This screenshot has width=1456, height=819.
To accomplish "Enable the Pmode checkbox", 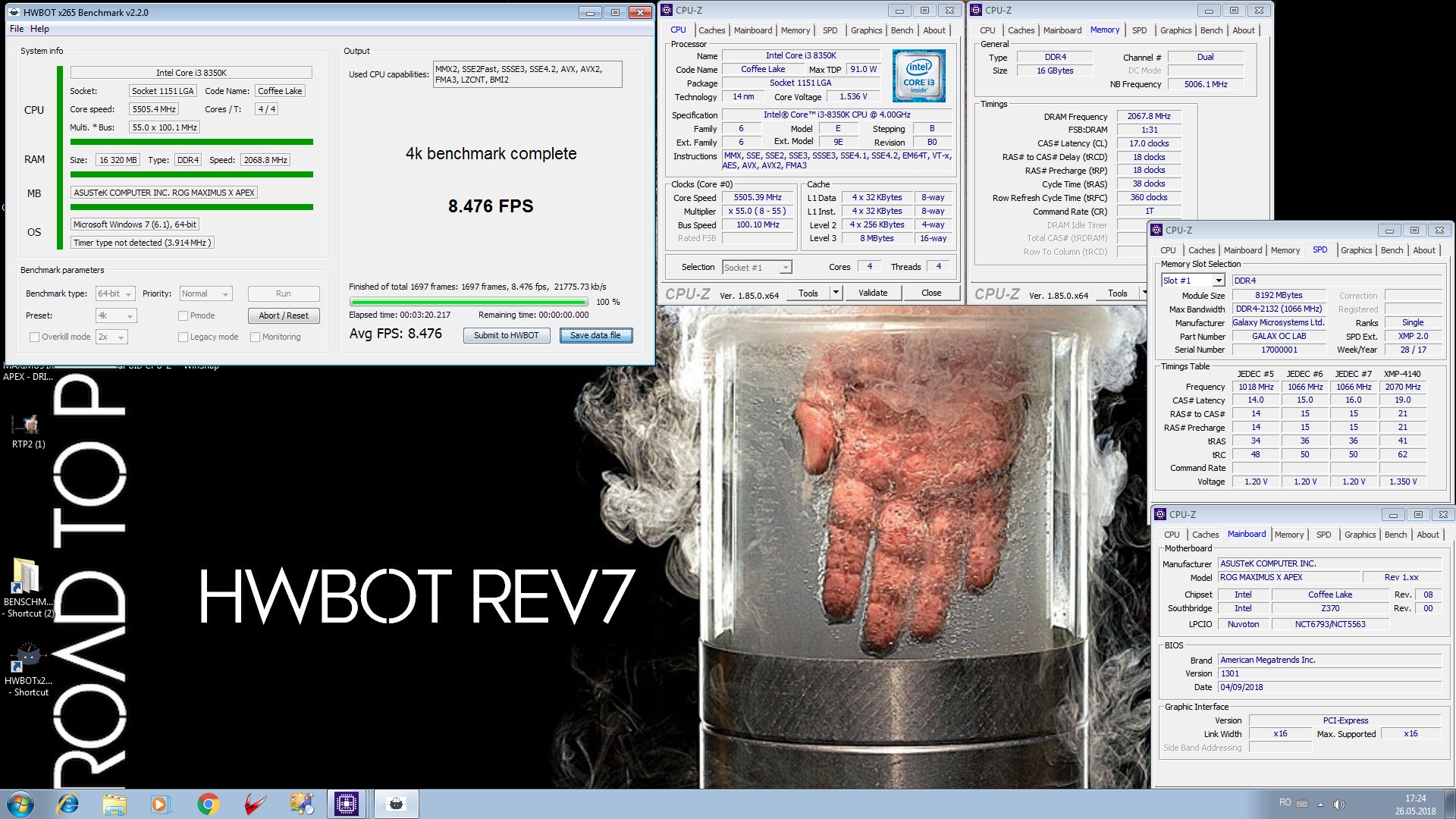I will pos(183,315).
